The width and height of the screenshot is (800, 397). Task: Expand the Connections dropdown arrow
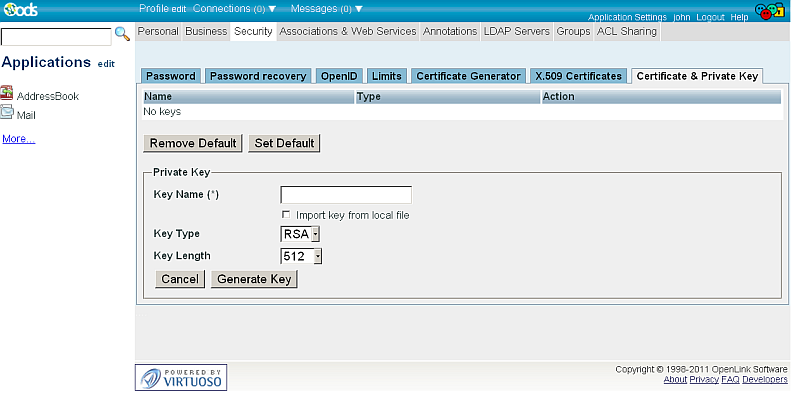click(x=272, y=9)
